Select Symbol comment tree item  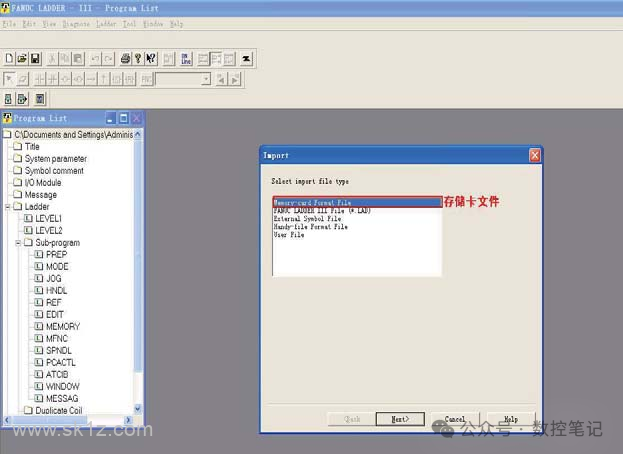point(54,170)
